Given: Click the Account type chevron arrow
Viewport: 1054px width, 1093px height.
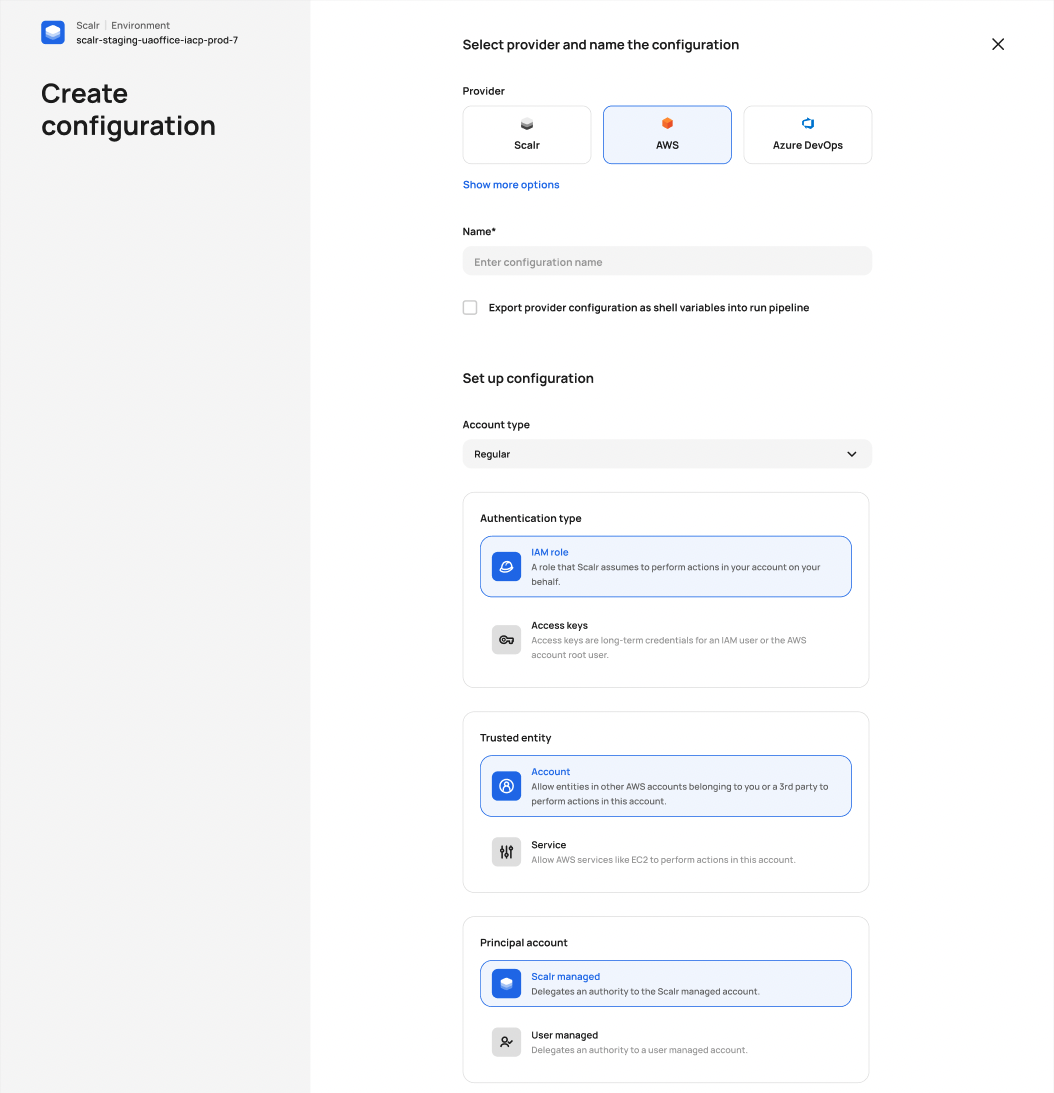Looking at the screenshot, I should 852,453.
